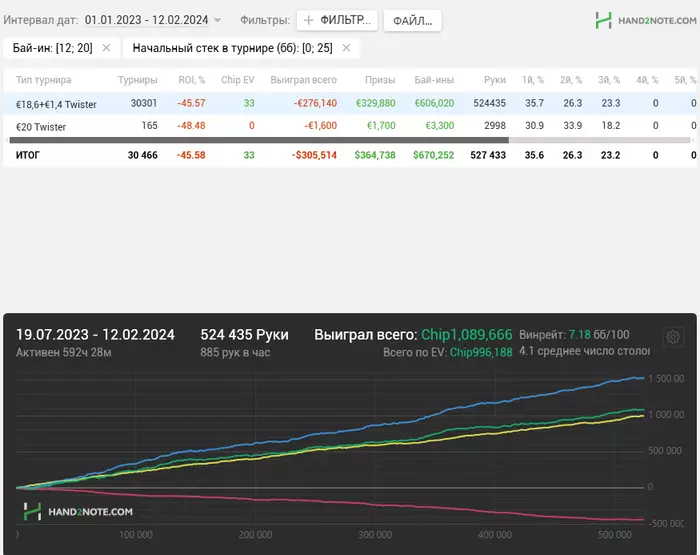Click the ИТОГ total row label
This screenshot has height=555, width=700.
[x=28, y=155]
